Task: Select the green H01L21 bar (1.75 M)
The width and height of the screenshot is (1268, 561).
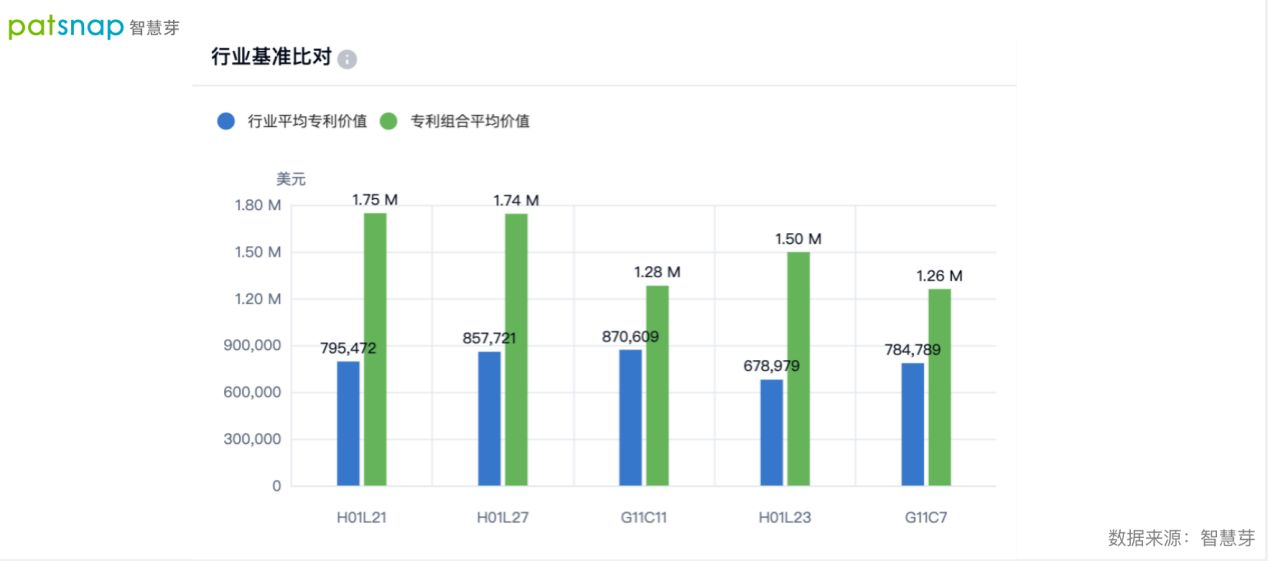Action: coord(375,350)
